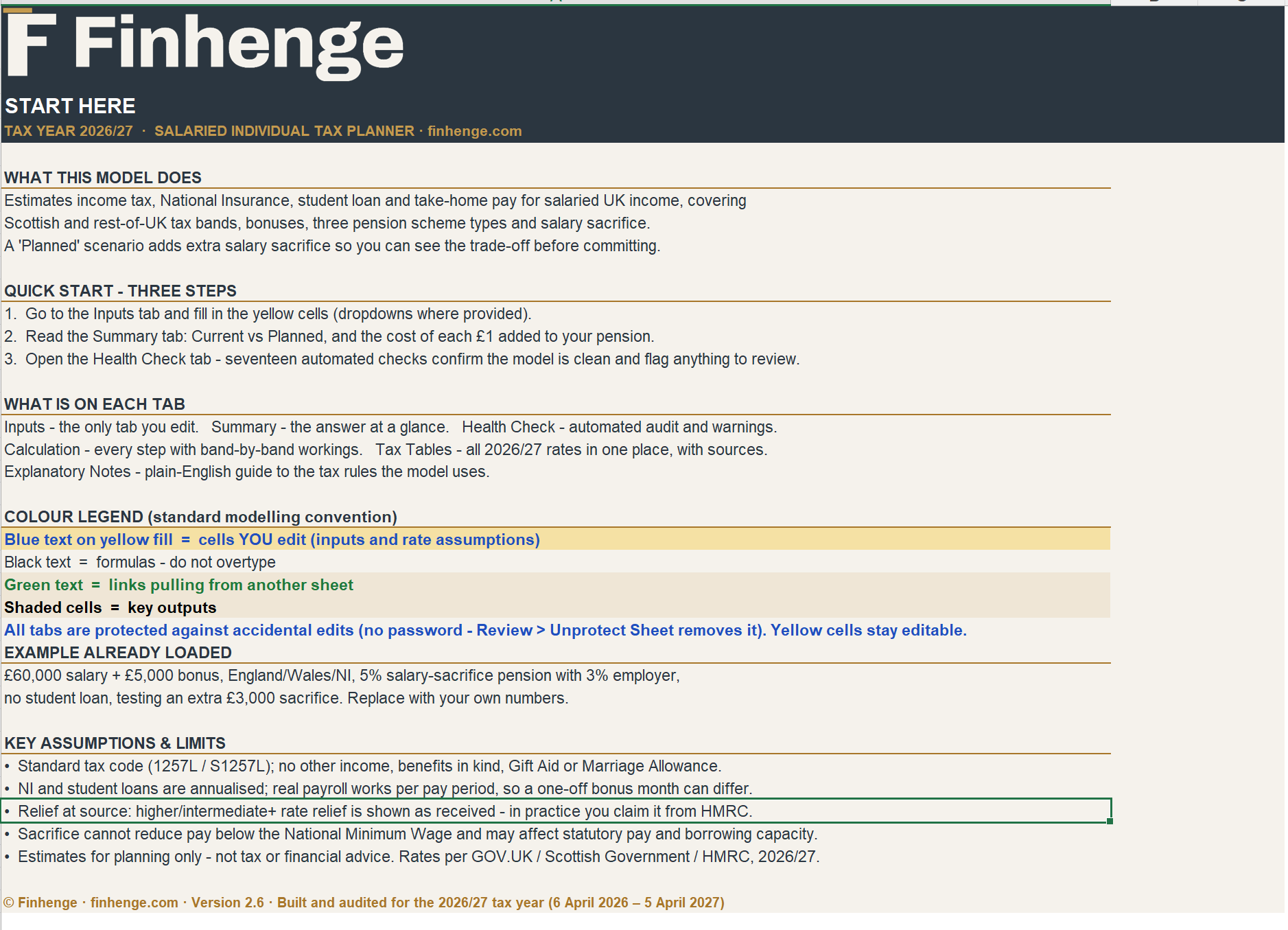Select the QUICK START - THREE STEPS heading

pyautogui.click(x=120, y=291)
